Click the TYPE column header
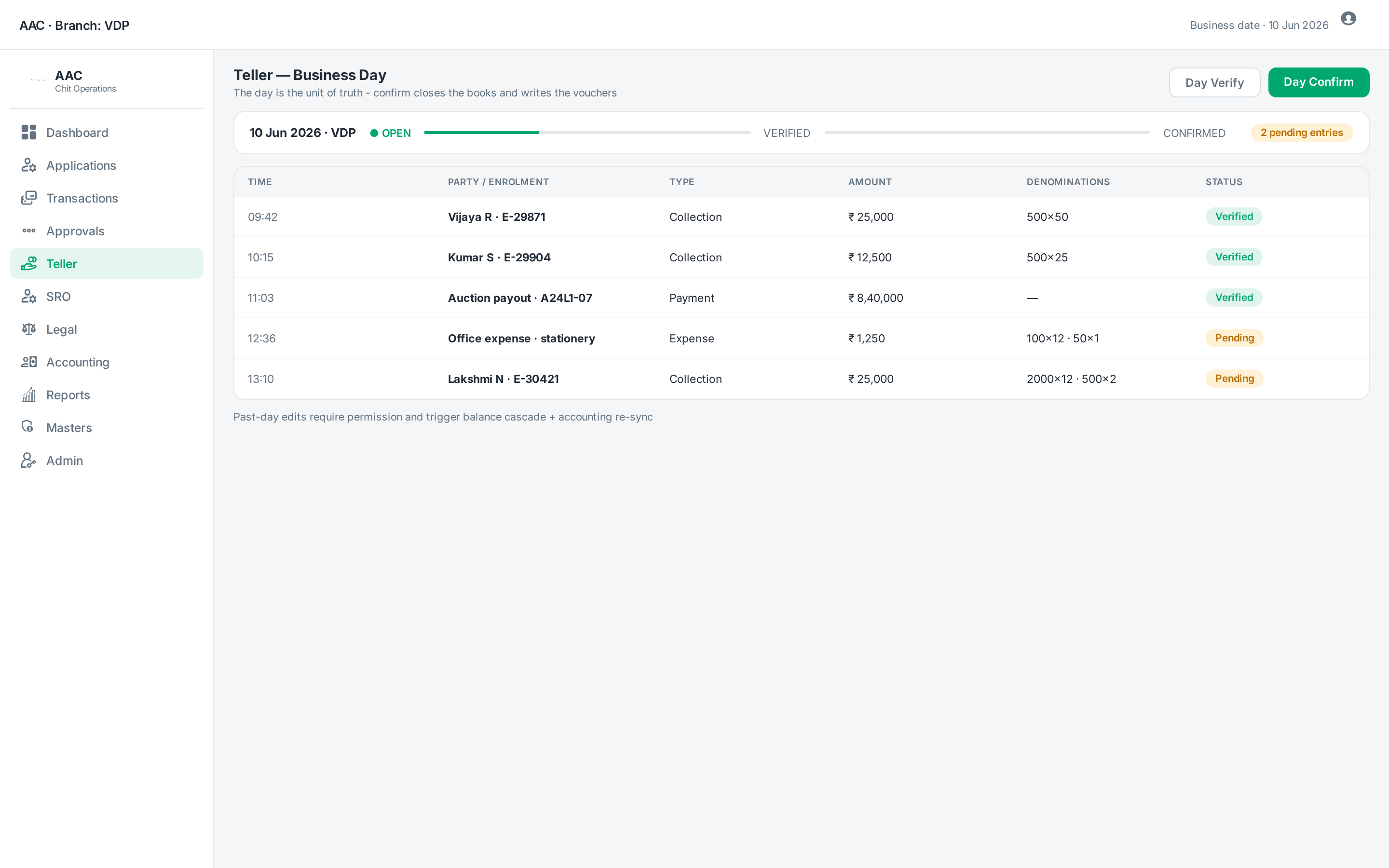The height and width of the screenshot is (868, 1389). coord(682,182)
